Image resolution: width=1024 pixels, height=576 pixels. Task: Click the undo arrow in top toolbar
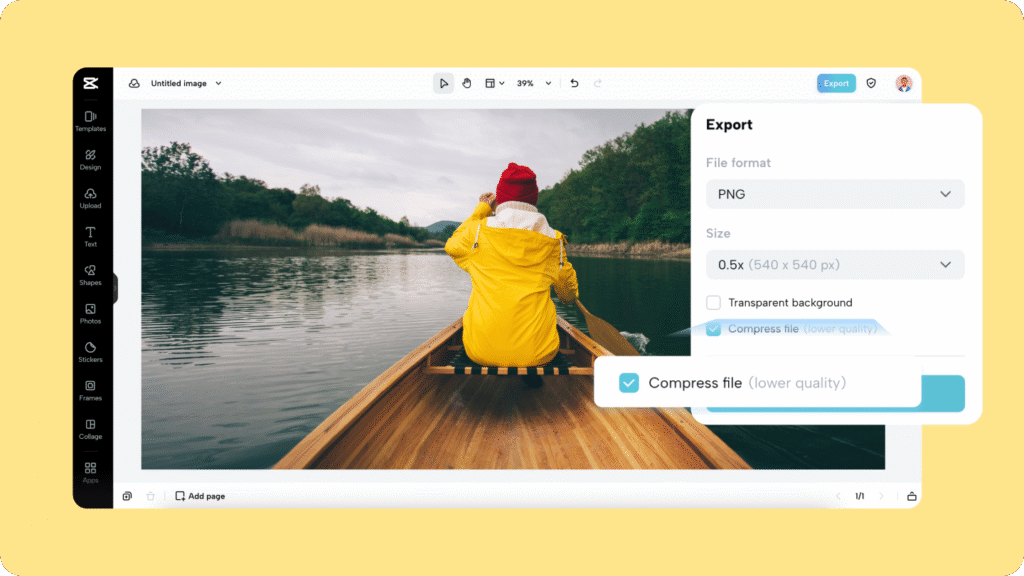pyautogui.click(x=574, y=83)
